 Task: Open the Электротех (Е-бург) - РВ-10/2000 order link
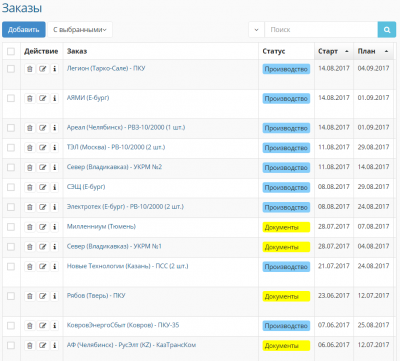(x=125, y=207)
